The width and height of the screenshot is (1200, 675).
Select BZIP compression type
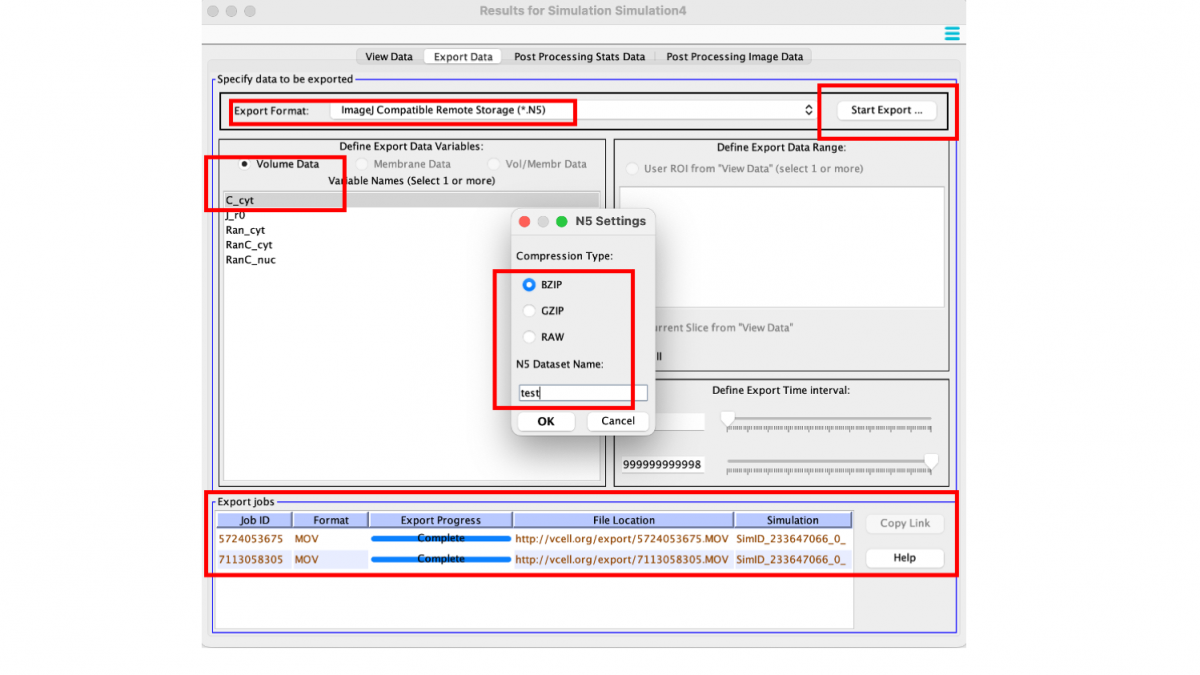(529, 284)
